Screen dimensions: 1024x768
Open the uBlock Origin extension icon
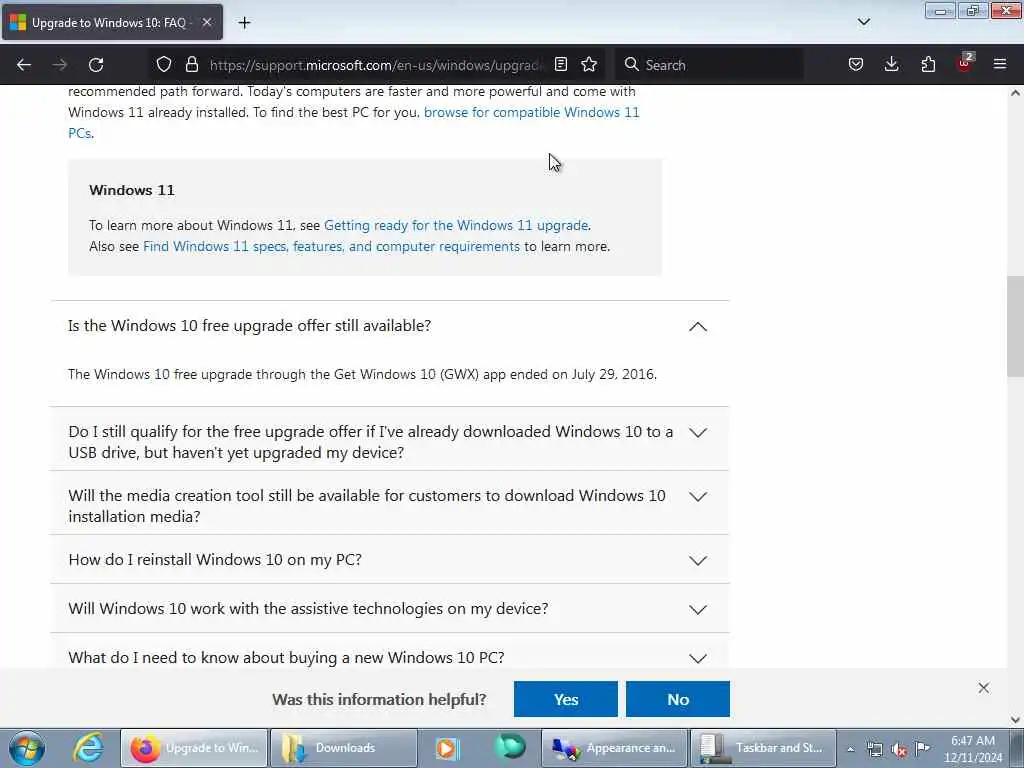tap(965, 63)
